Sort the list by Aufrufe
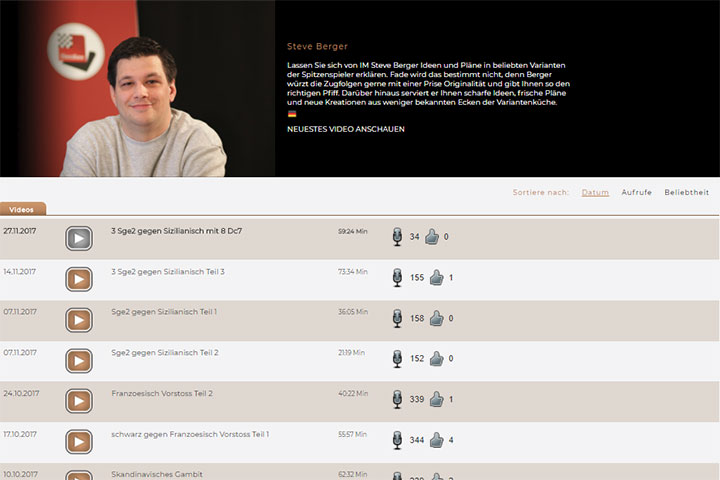This screenshot has width=720, height=480. pyautogui.click(x=636, y=192)
